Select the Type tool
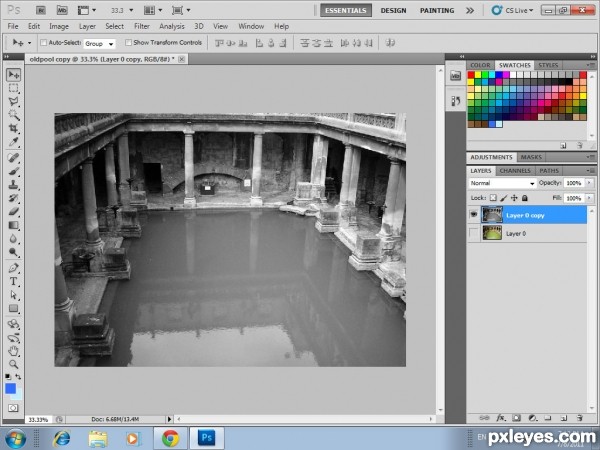 [x=13, y=281]
